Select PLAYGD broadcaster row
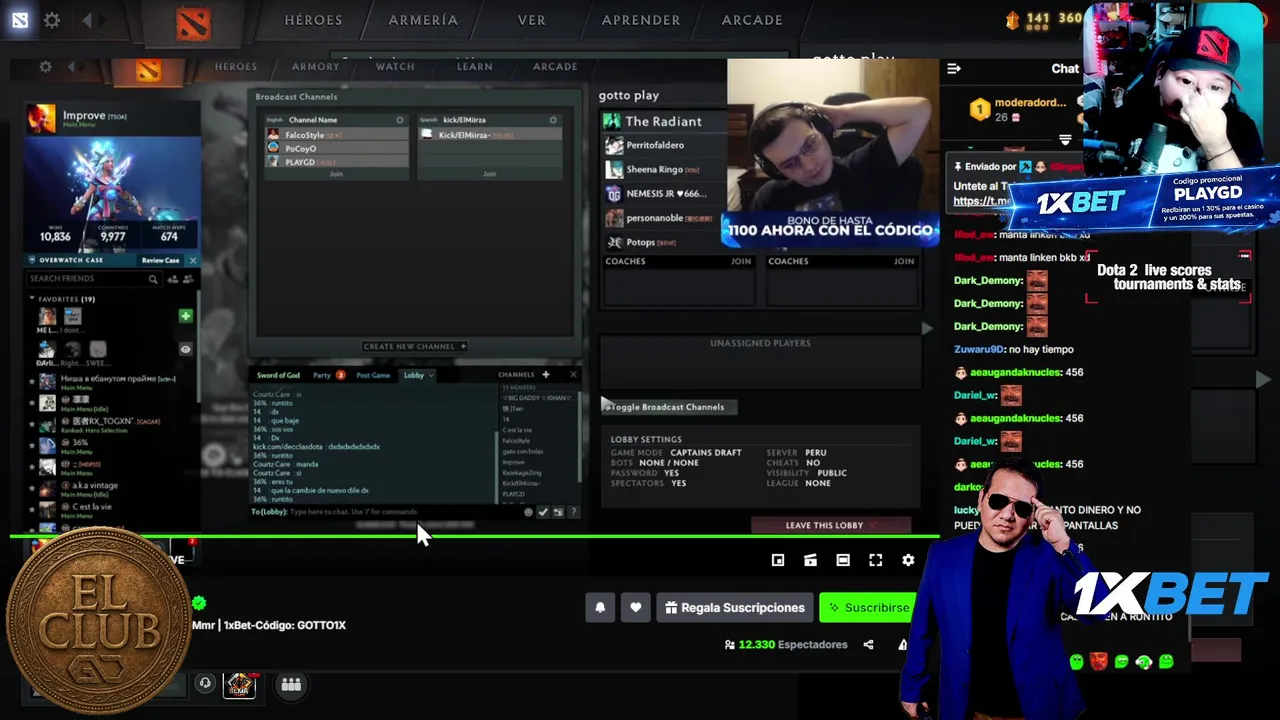Image resolution: width=1280 pixels, height=720 pixels. click(337, 162)
